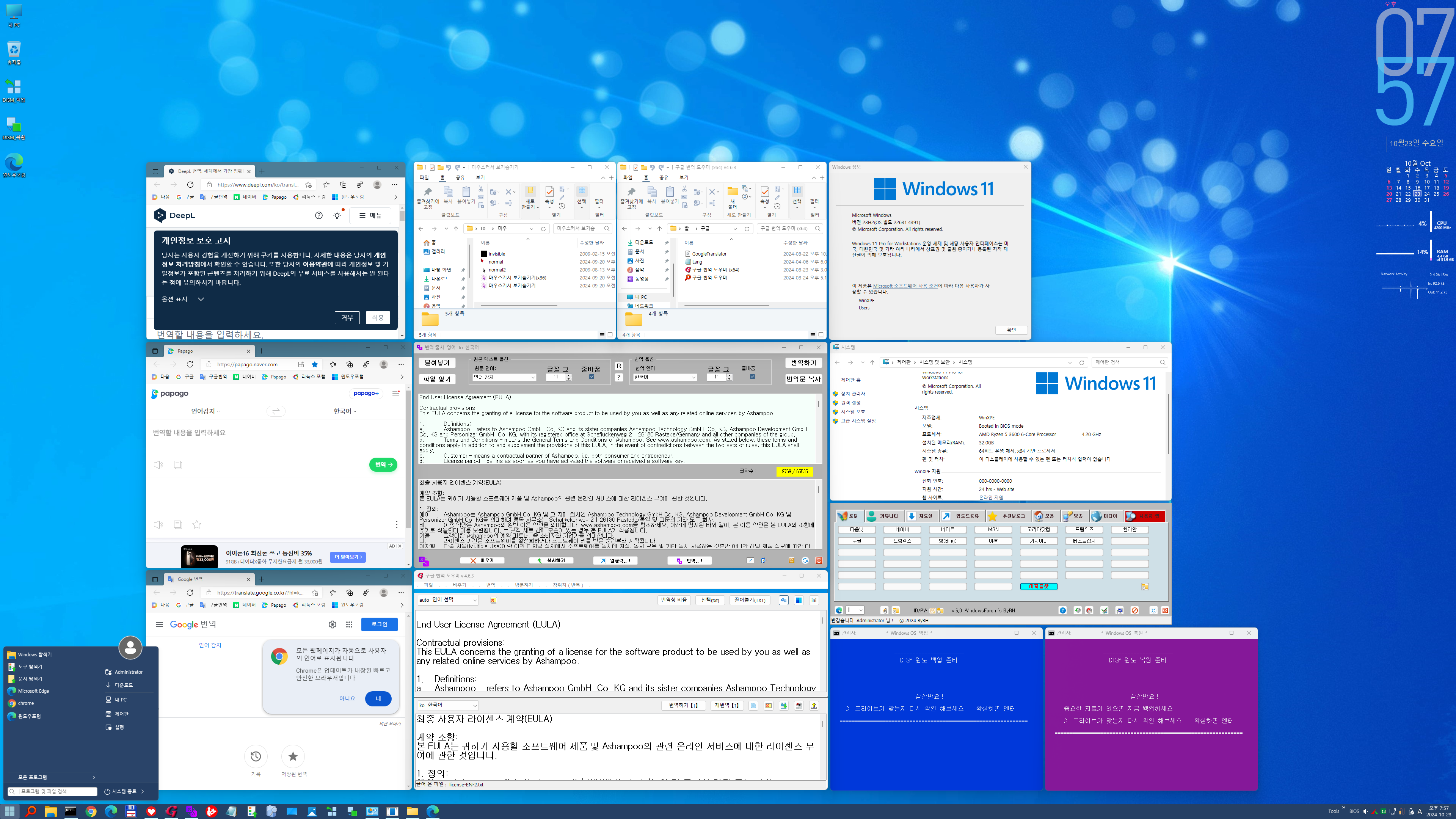This screenshot has height=819, width=1456.
Task: Click the Google 번역 settings gear icon
Action: 333,624
